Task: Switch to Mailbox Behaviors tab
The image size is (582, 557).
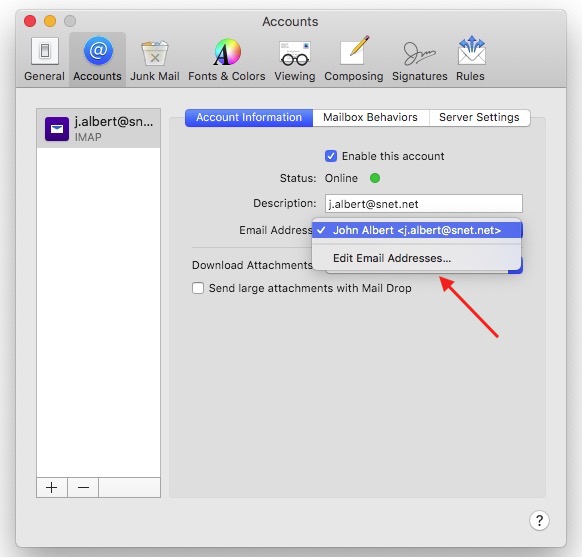Action: click(x=370, y=118)
